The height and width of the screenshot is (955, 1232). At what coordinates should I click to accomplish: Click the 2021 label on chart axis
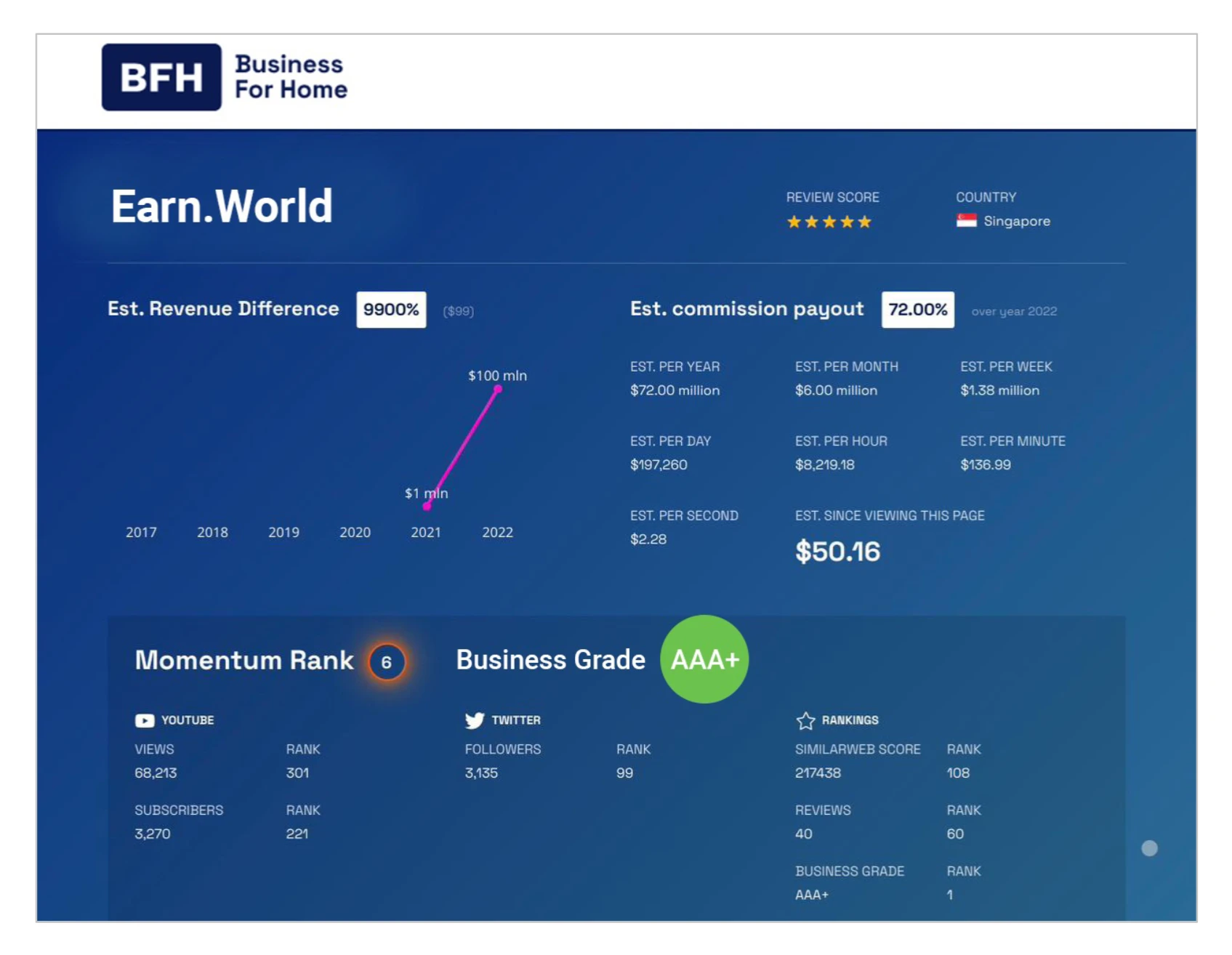pyautogui.click(x=426, y=532)
